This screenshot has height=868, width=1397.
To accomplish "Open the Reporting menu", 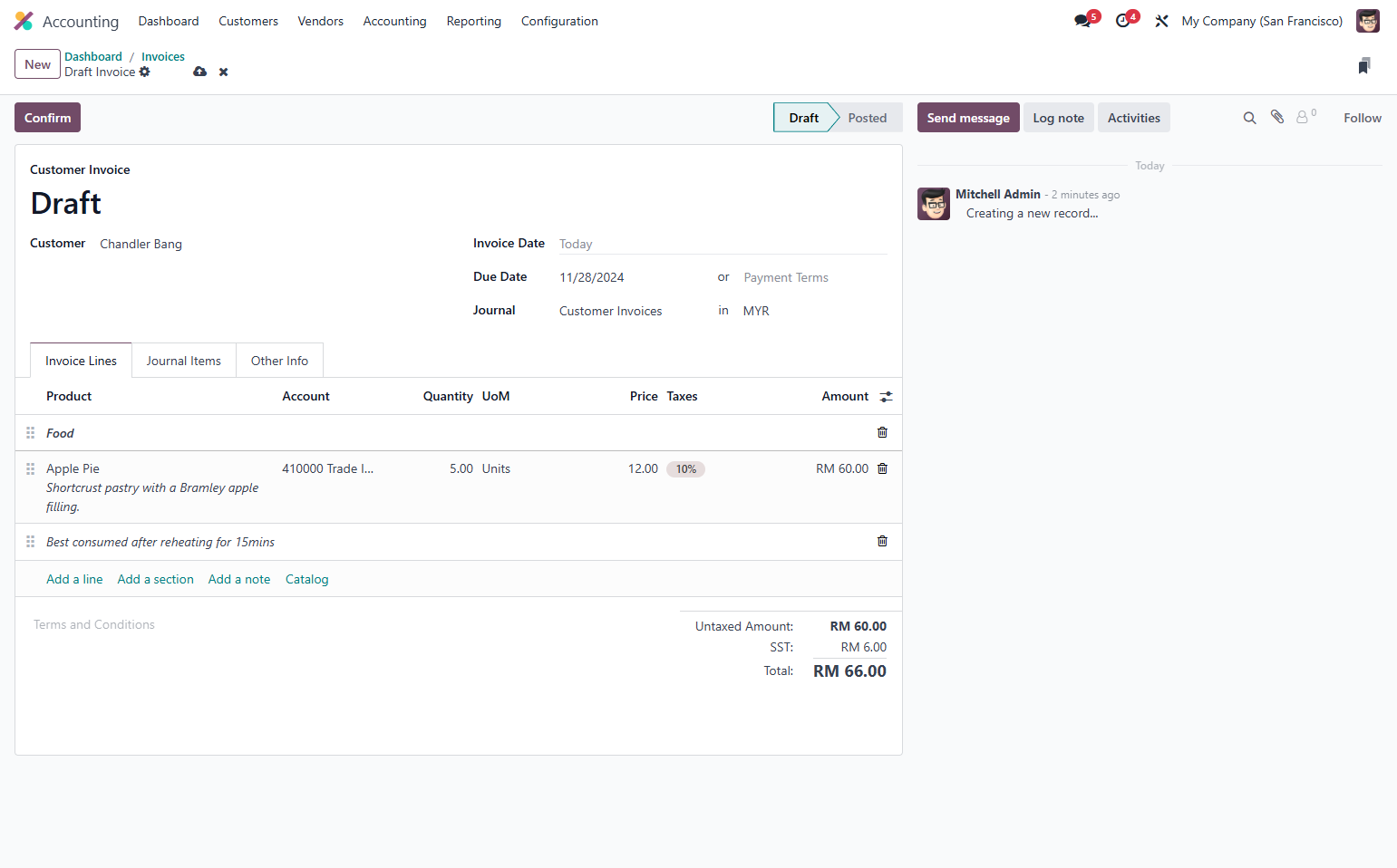I will [x=474, y=21].
